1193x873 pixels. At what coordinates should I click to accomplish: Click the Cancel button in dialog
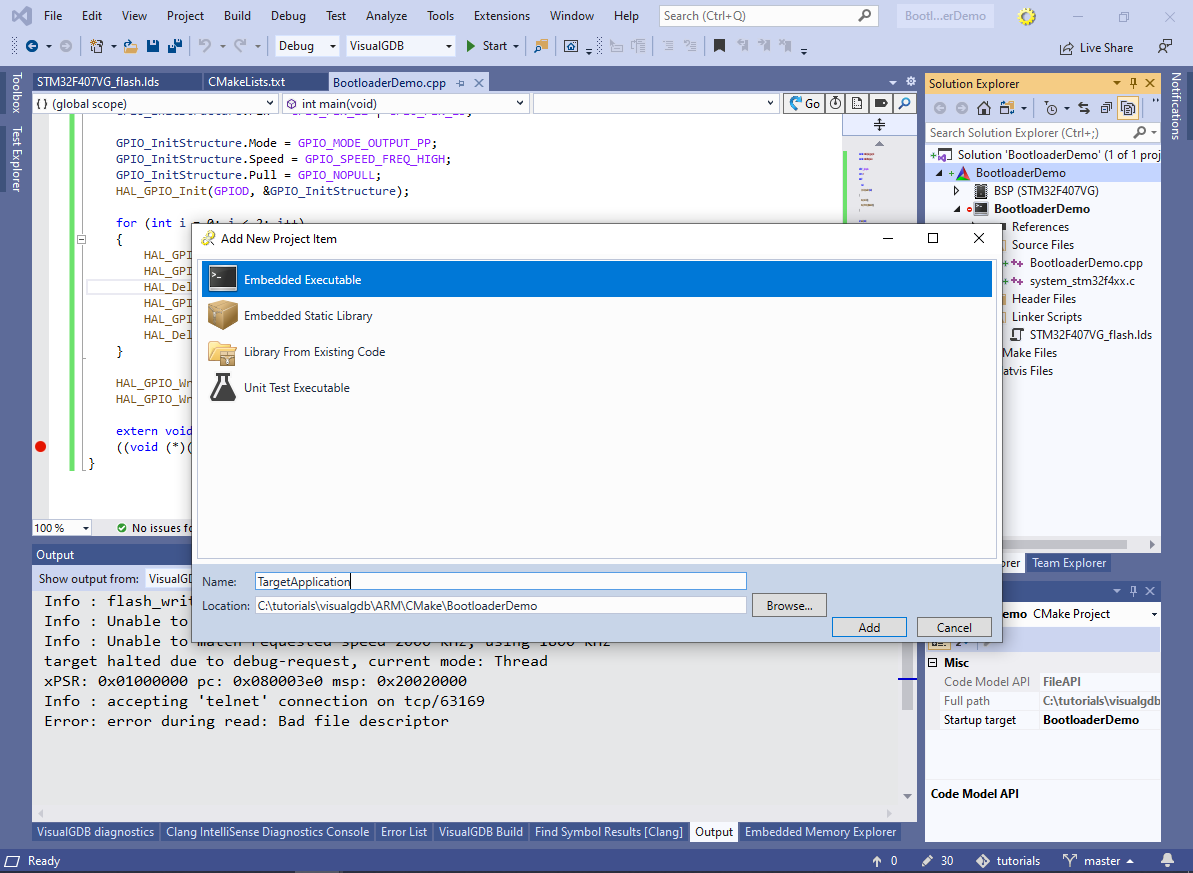[954, 627]
